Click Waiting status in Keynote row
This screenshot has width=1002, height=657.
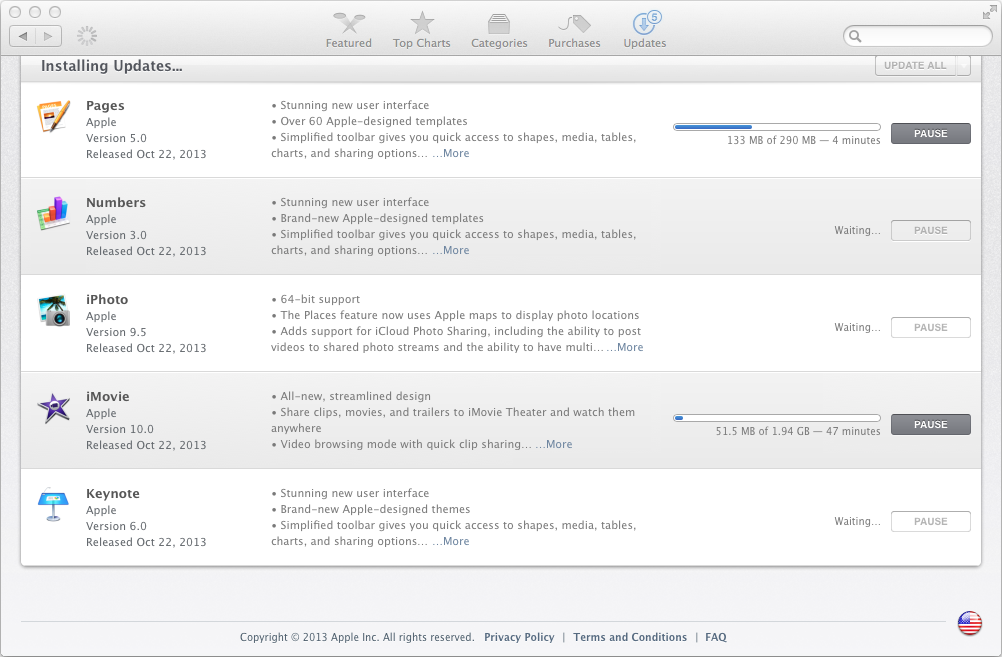[x=857, y=522]
